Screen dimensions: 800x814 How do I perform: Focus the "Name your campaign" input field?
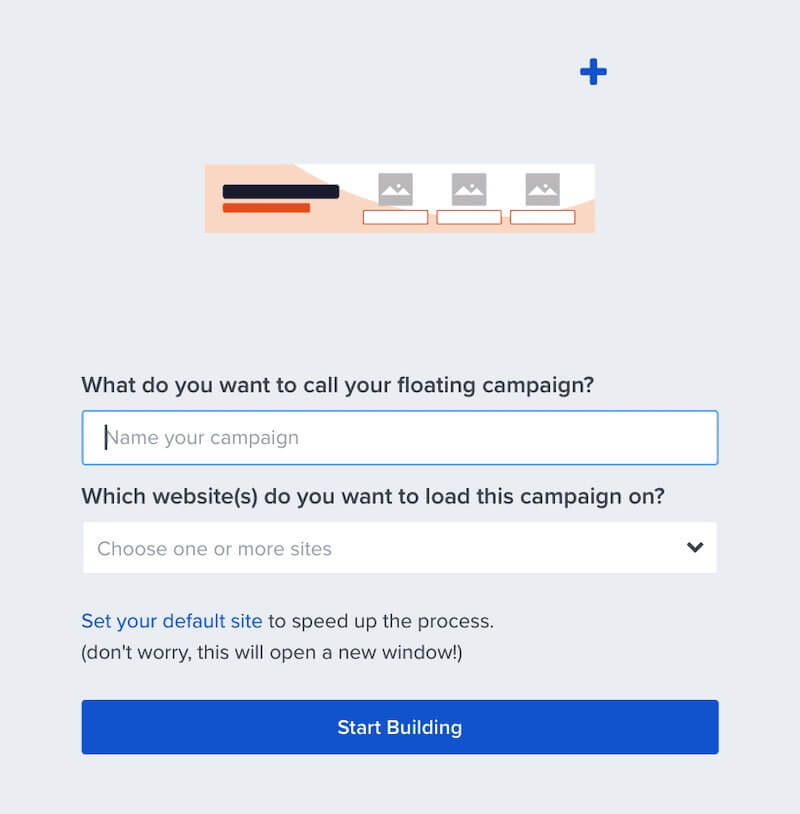pyautogui.click(x=400, y=437)
